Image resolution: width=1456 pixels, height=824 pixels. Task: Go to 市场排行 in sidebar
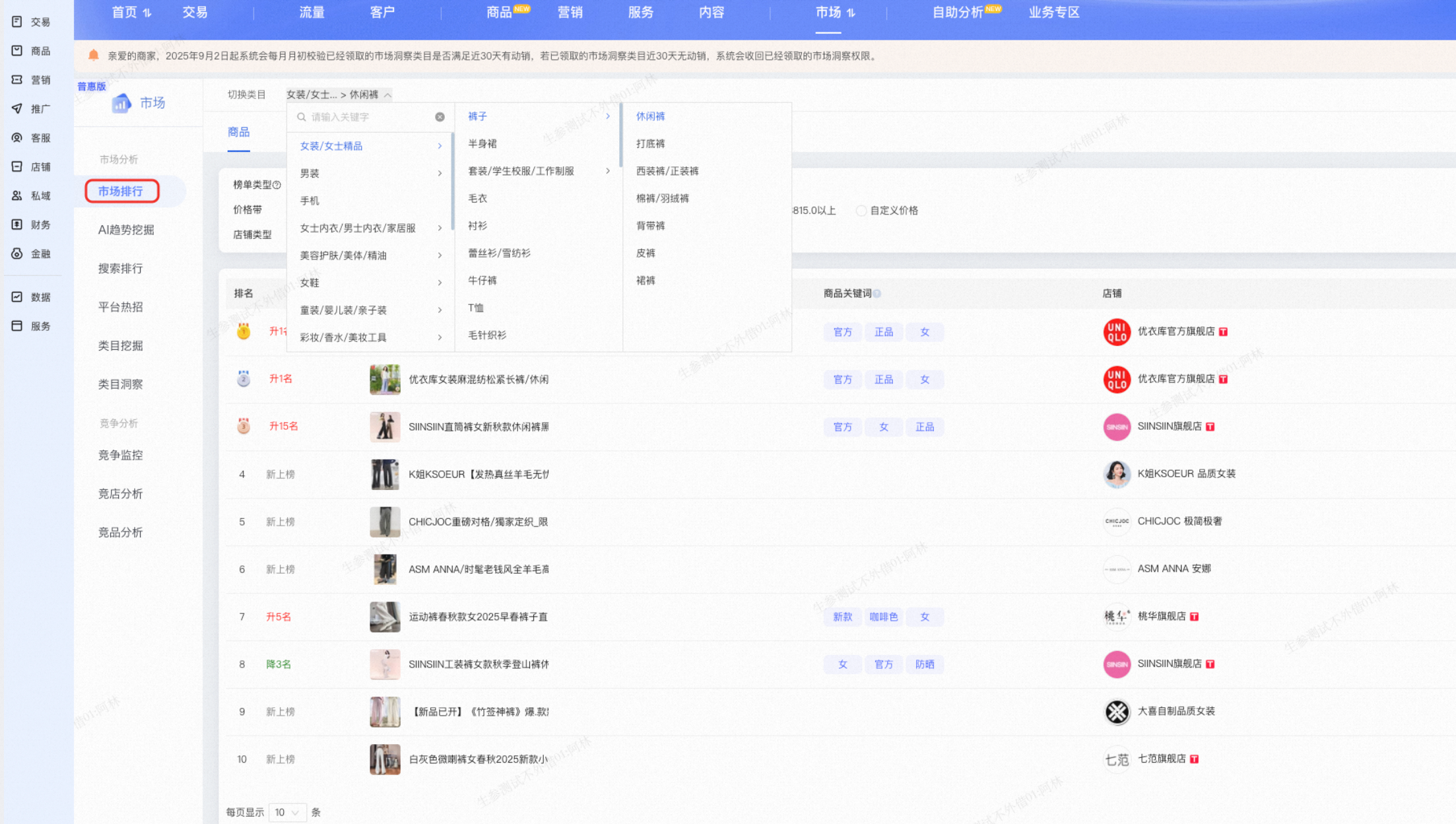121,191
